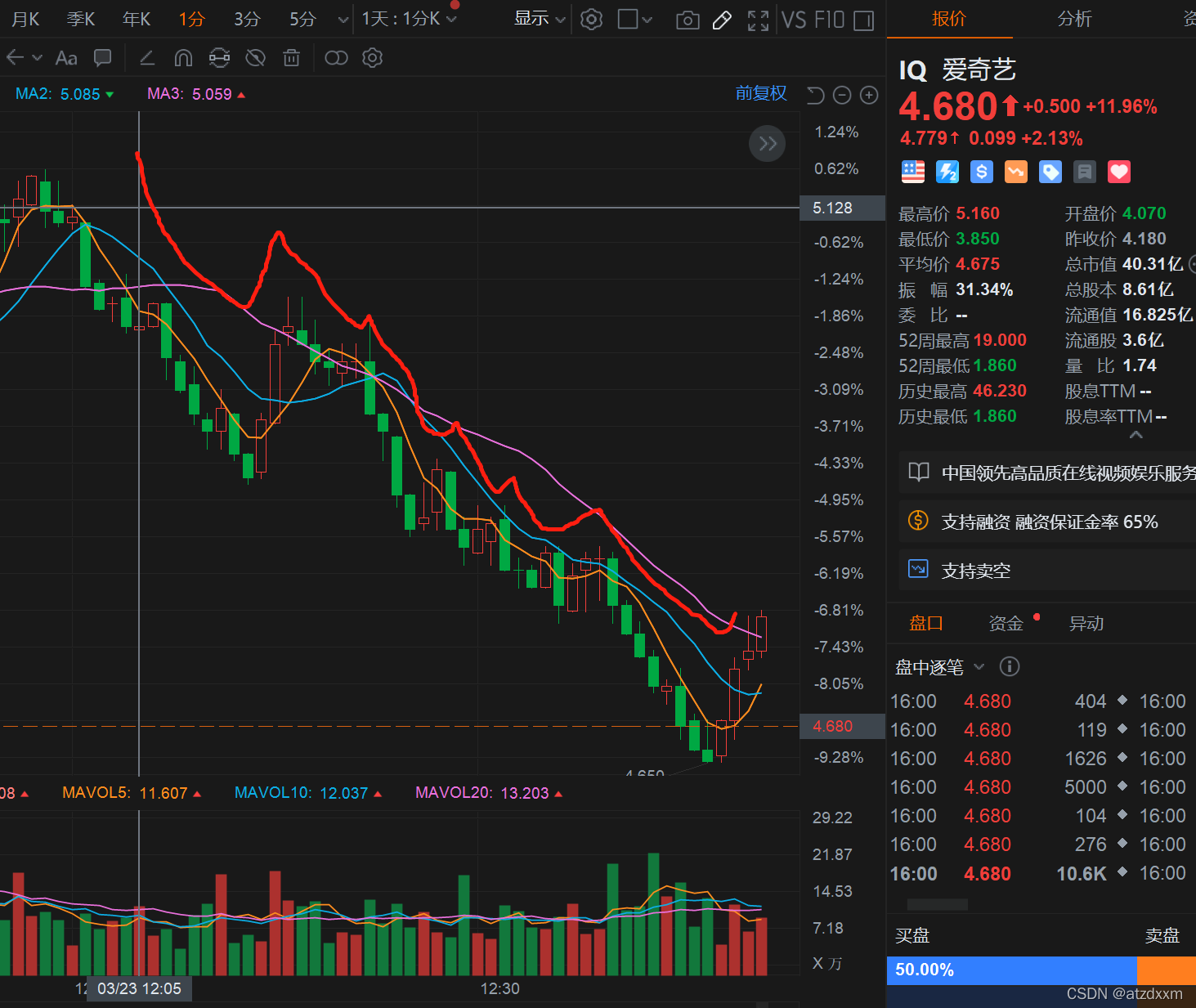Screen dimensions: 1196x1008
Task: Open drawing toolbar settings gear
Action: (373, 57)
